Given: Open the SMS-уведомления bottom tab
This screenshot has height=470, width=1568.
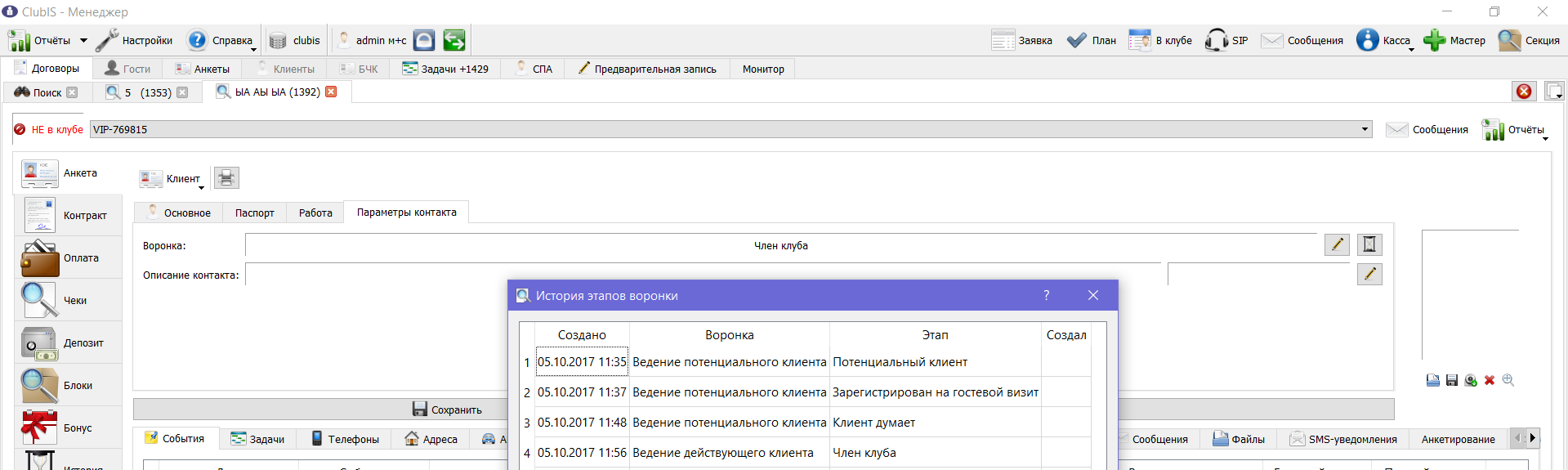Looking at the screenshot, I should pos(1342,439).
